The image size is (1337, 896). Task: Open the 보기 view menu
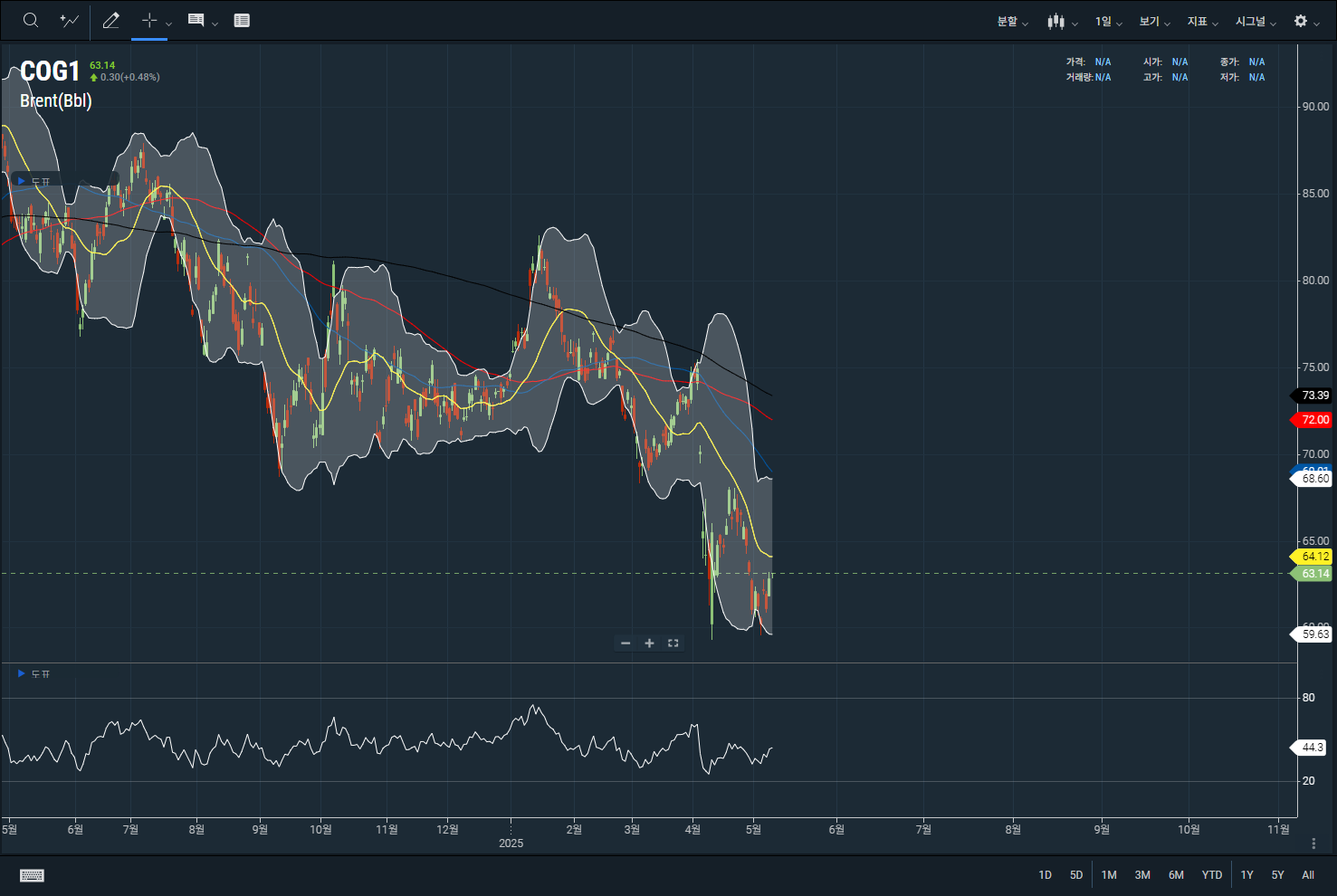click(1154, 22)
